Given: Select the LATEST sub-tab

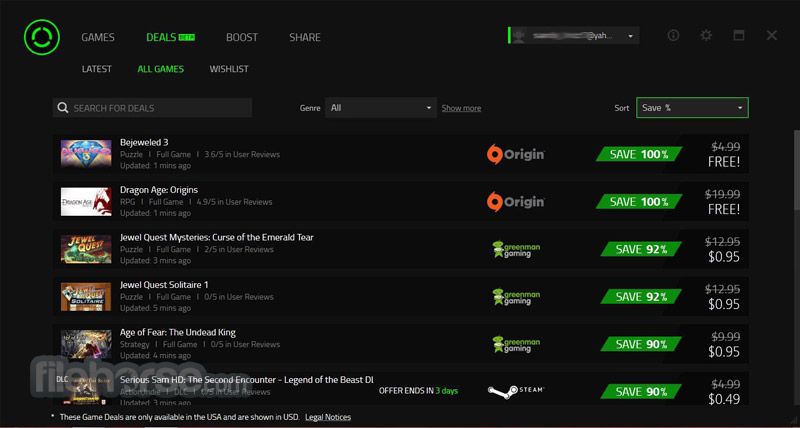Looking at the screenshot, I should click(97, 69).
